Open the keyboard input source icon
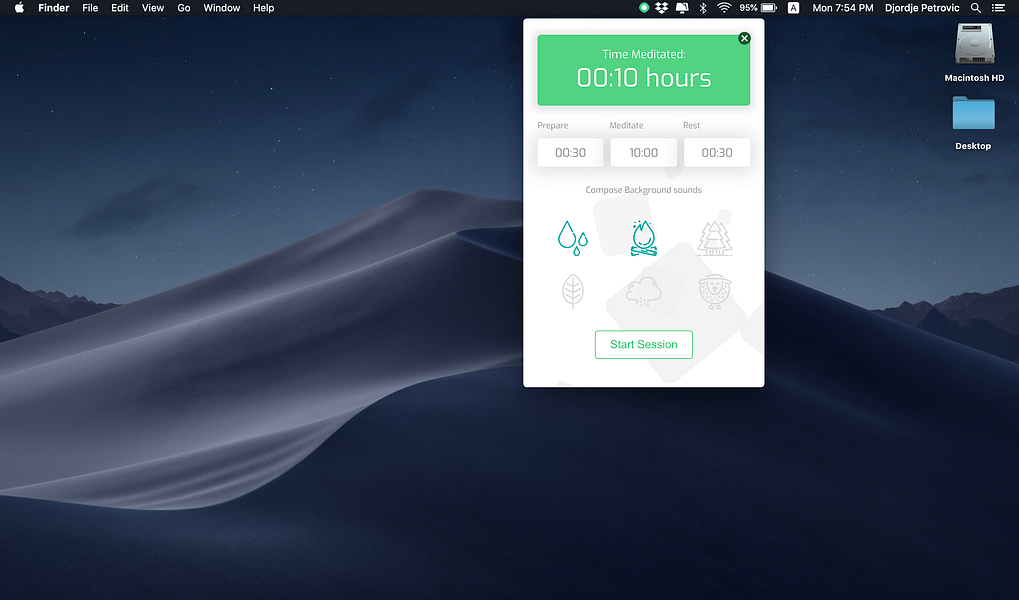This screenshot has height=600, width=1019. click(x=793, y=8)
